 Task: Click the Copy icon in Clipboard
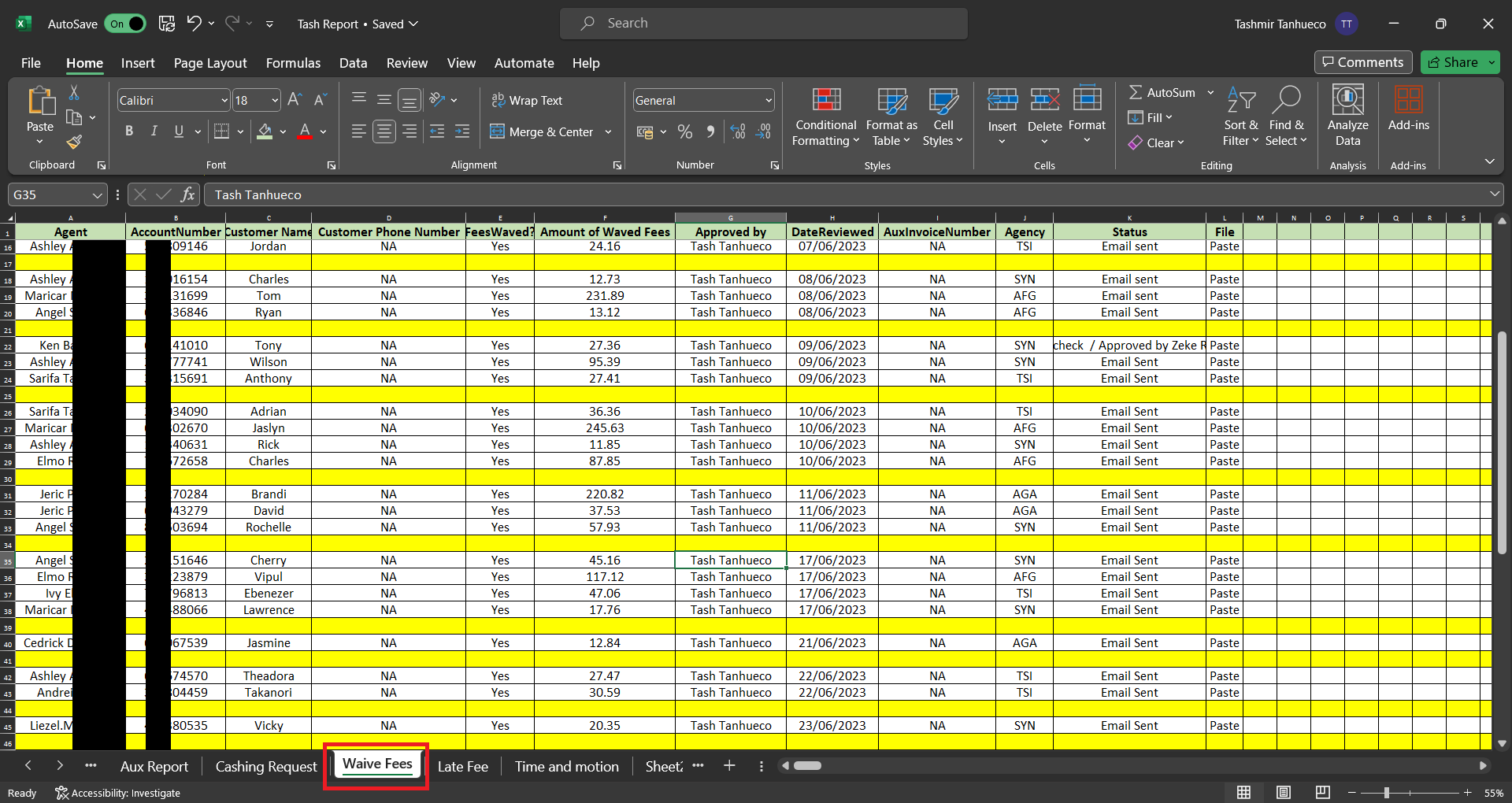(x=74, y=117)
